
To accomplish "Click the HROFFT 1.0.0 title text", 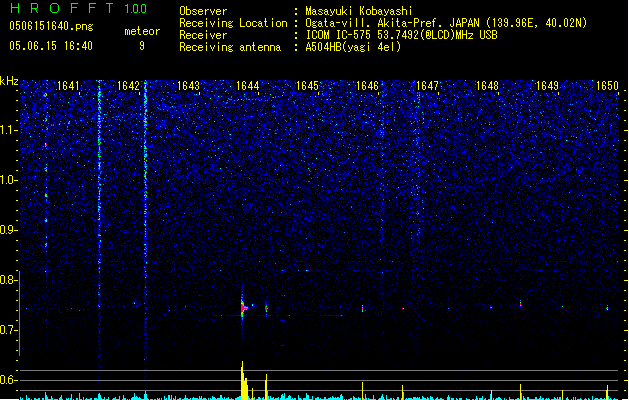I will click(78, 8).
